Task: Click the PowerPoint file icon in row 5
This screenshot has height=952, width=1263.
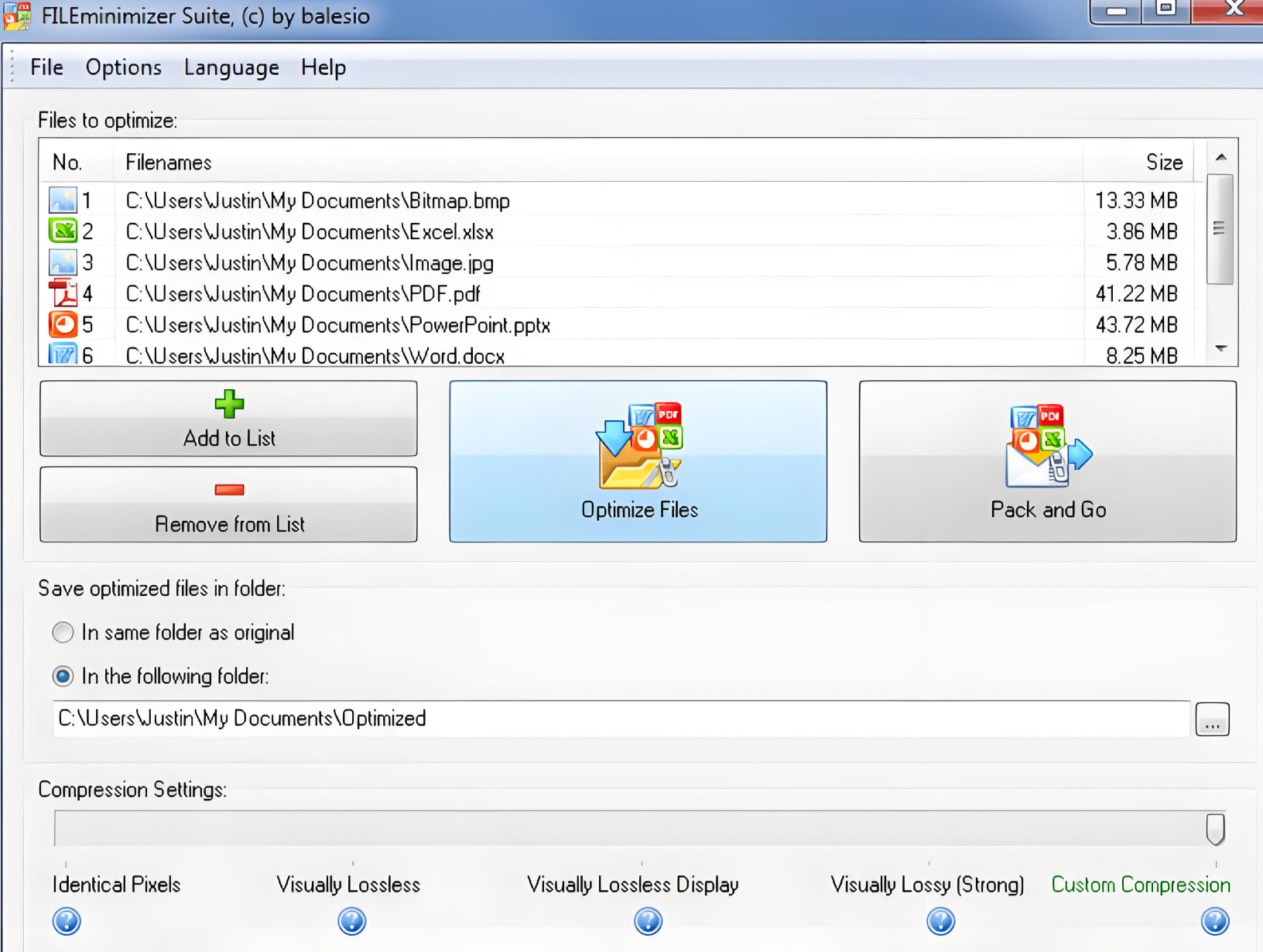Action: coord(63,324)
